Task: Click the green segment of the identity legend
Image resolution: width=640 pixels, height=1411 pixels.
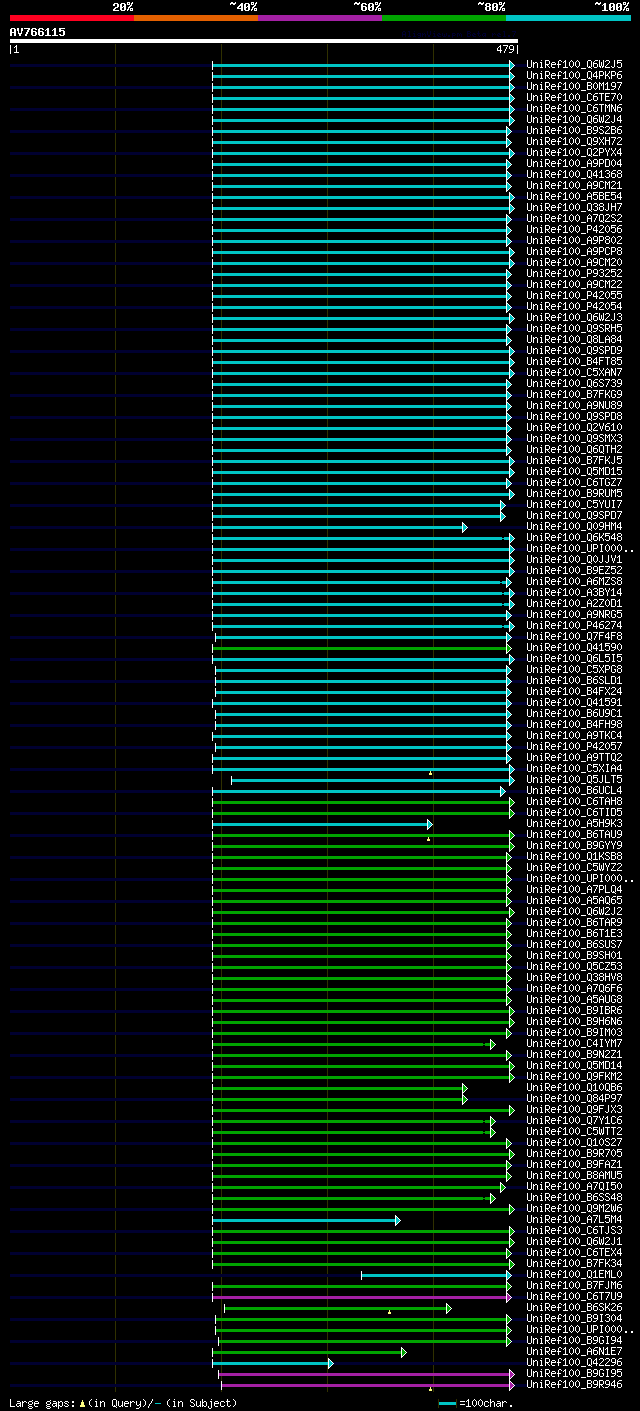Action: click(443, 18)
